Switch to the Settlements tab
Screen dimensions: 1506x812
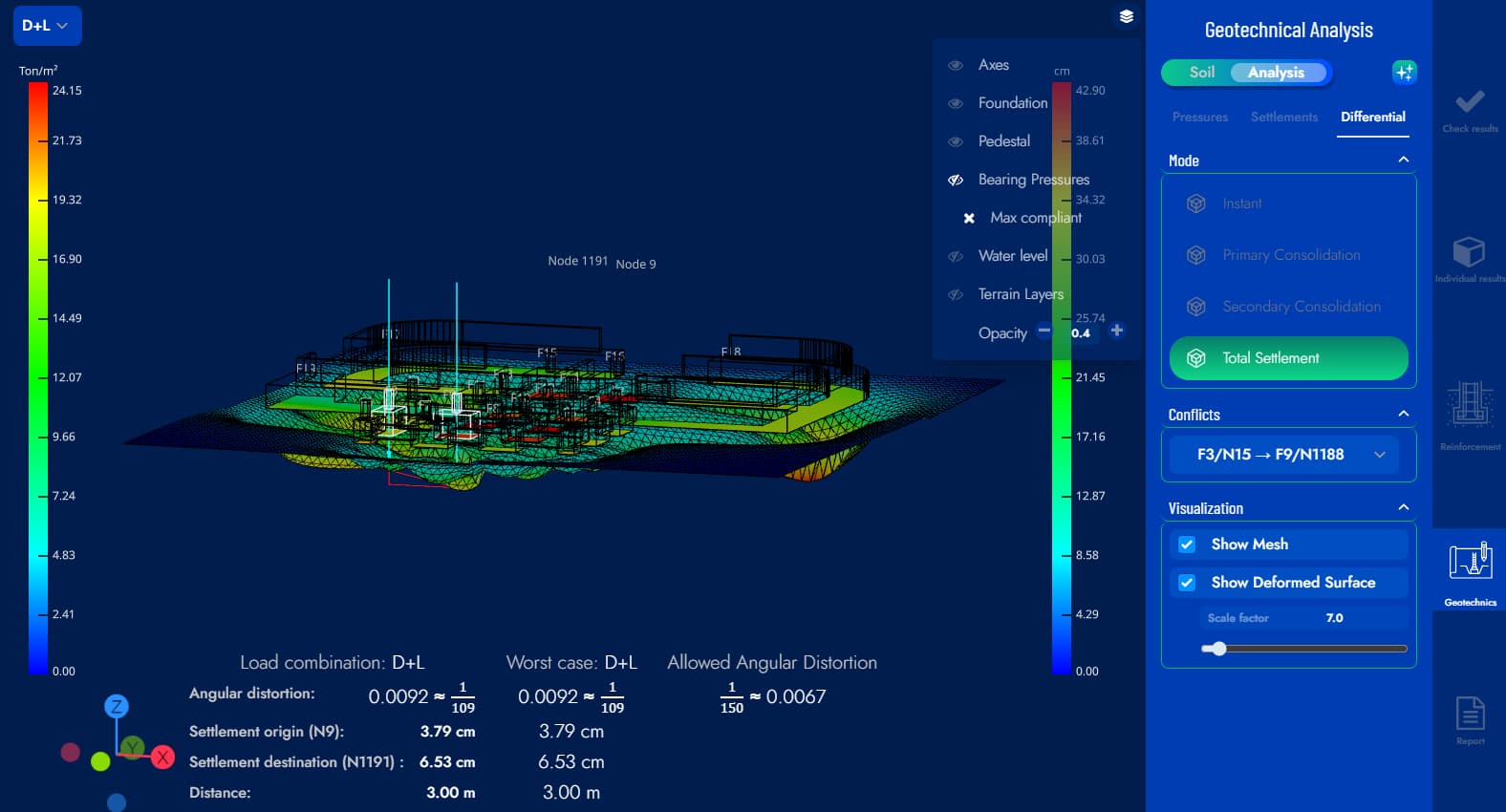[1283, 117]
